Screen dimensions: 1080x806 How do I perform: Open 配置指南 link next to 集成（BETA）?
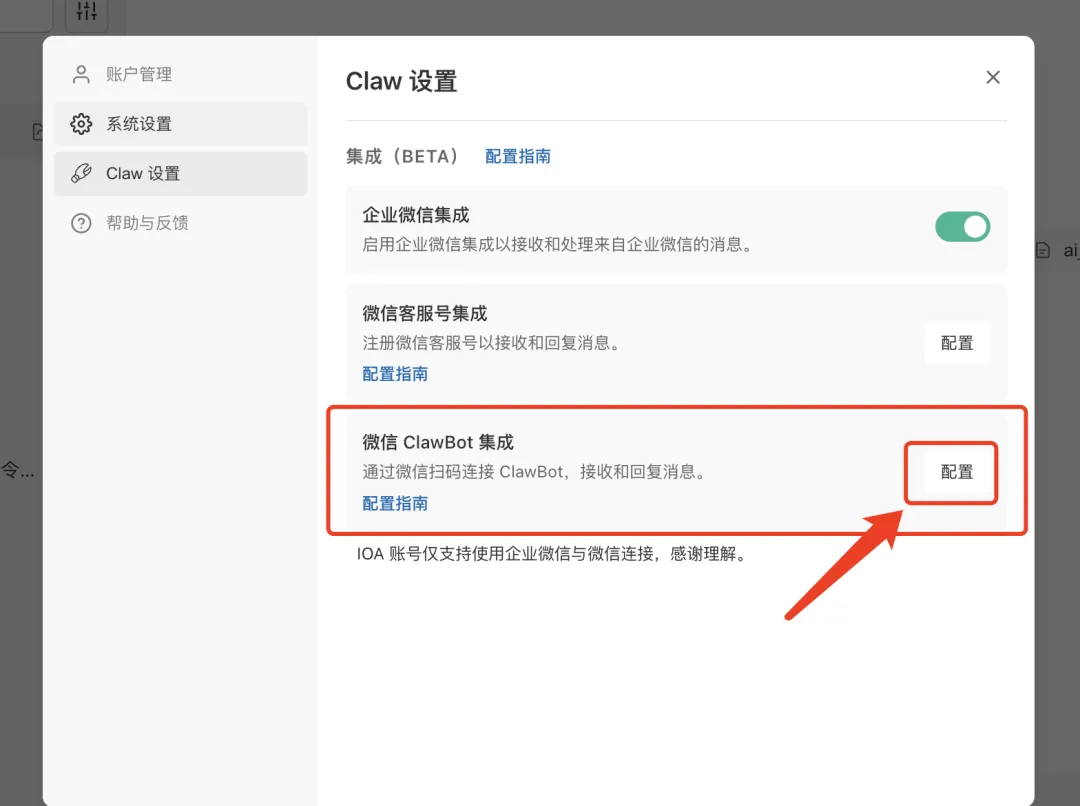click(x=518, y=156)
